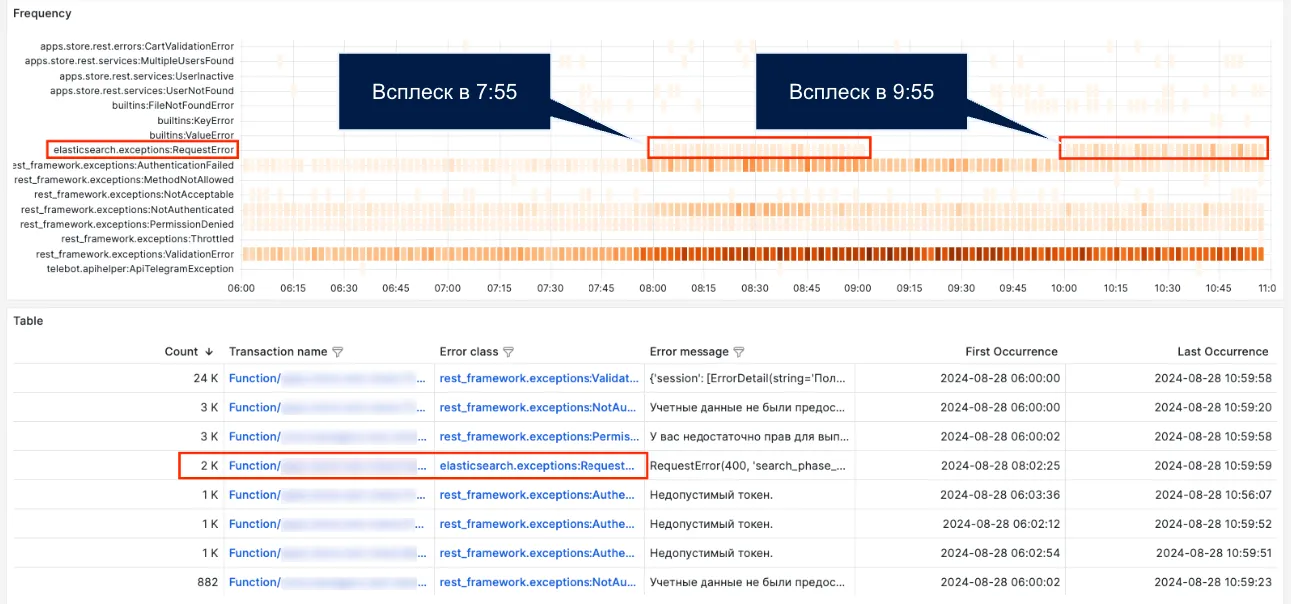
Task: Select the MethodNotAllowed heatmap axis label
Action: click(125, 180)
